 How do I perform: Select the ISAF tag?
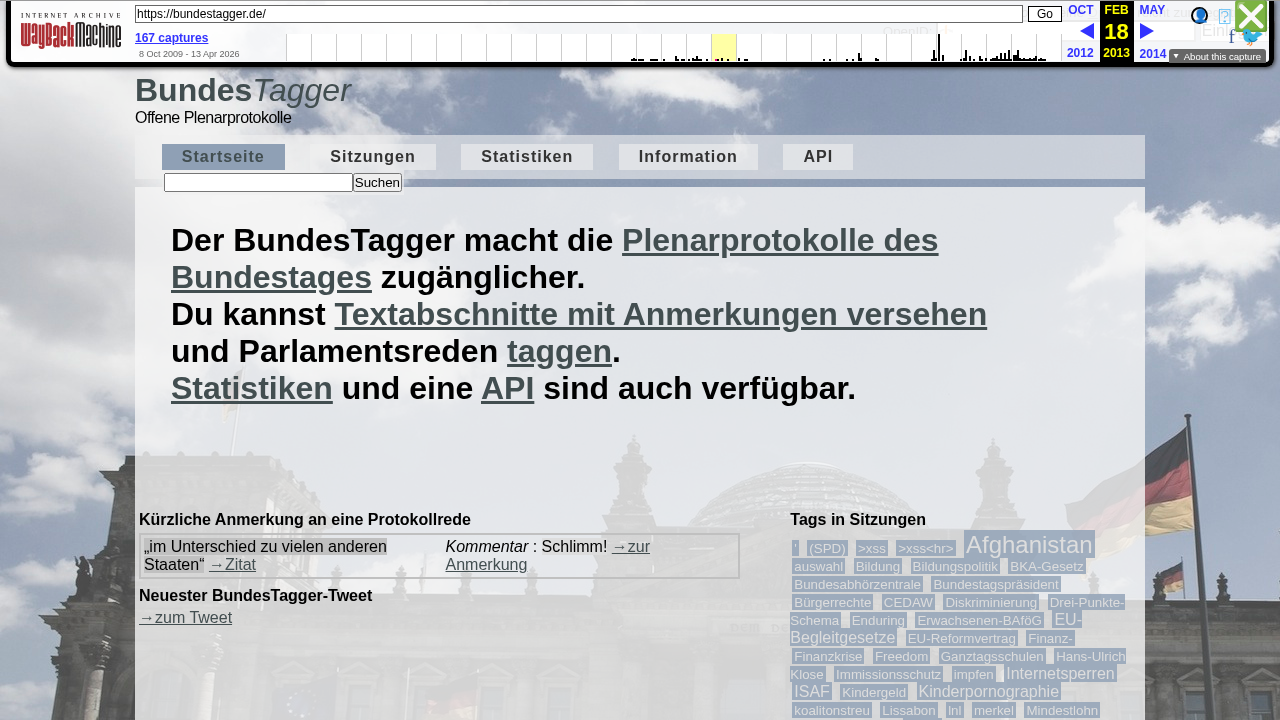point(812,691)
